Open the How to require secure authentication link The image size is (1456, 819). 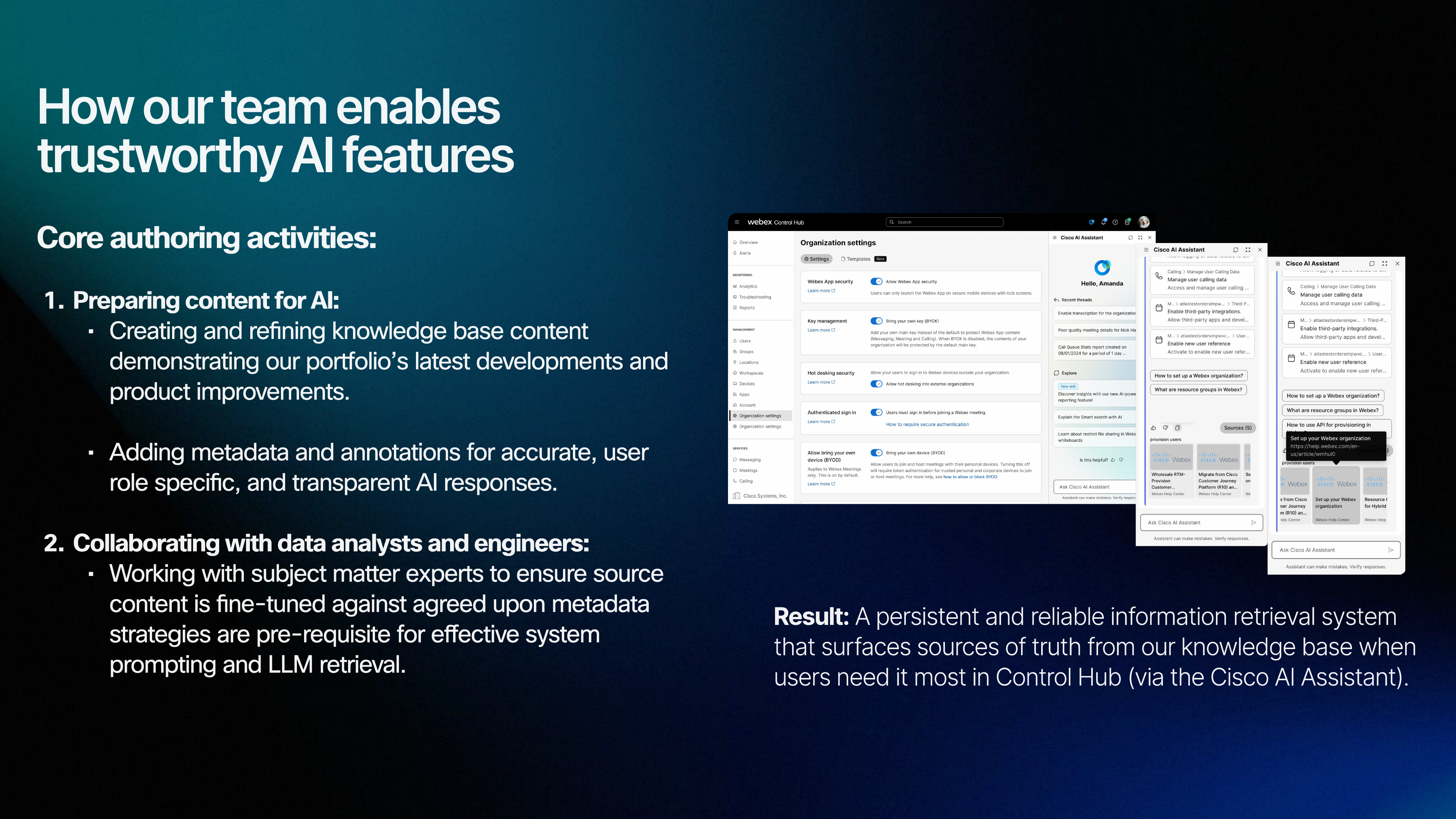point(927,425)
